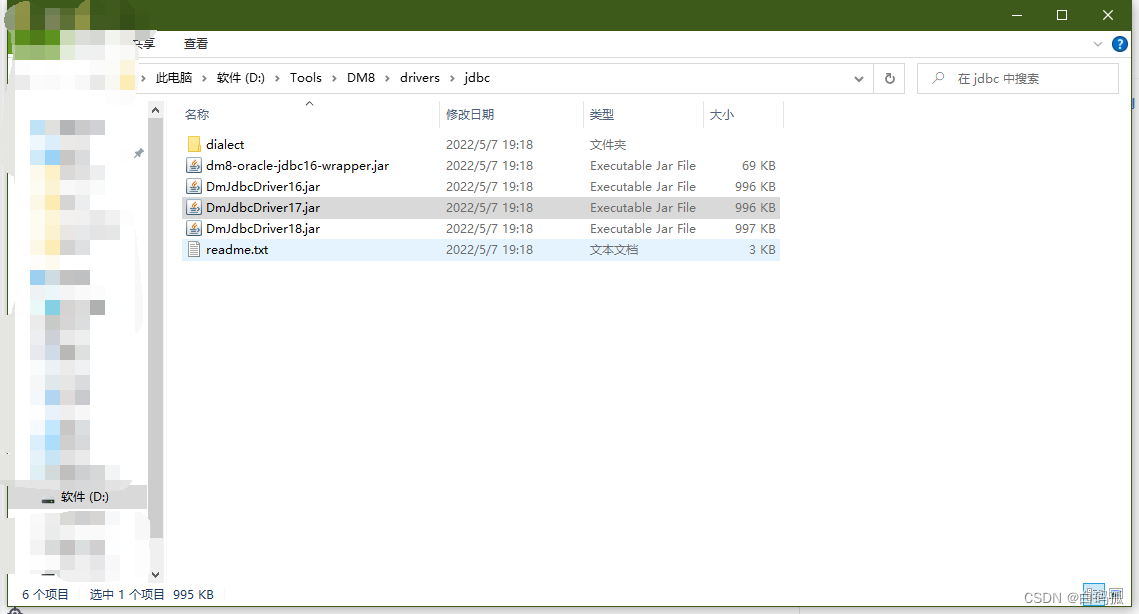Image resolution: width=1139 pixels, height=614 pixels.
Task: Click the 文件夹 type cell of dialect
Action: (608, 145)
